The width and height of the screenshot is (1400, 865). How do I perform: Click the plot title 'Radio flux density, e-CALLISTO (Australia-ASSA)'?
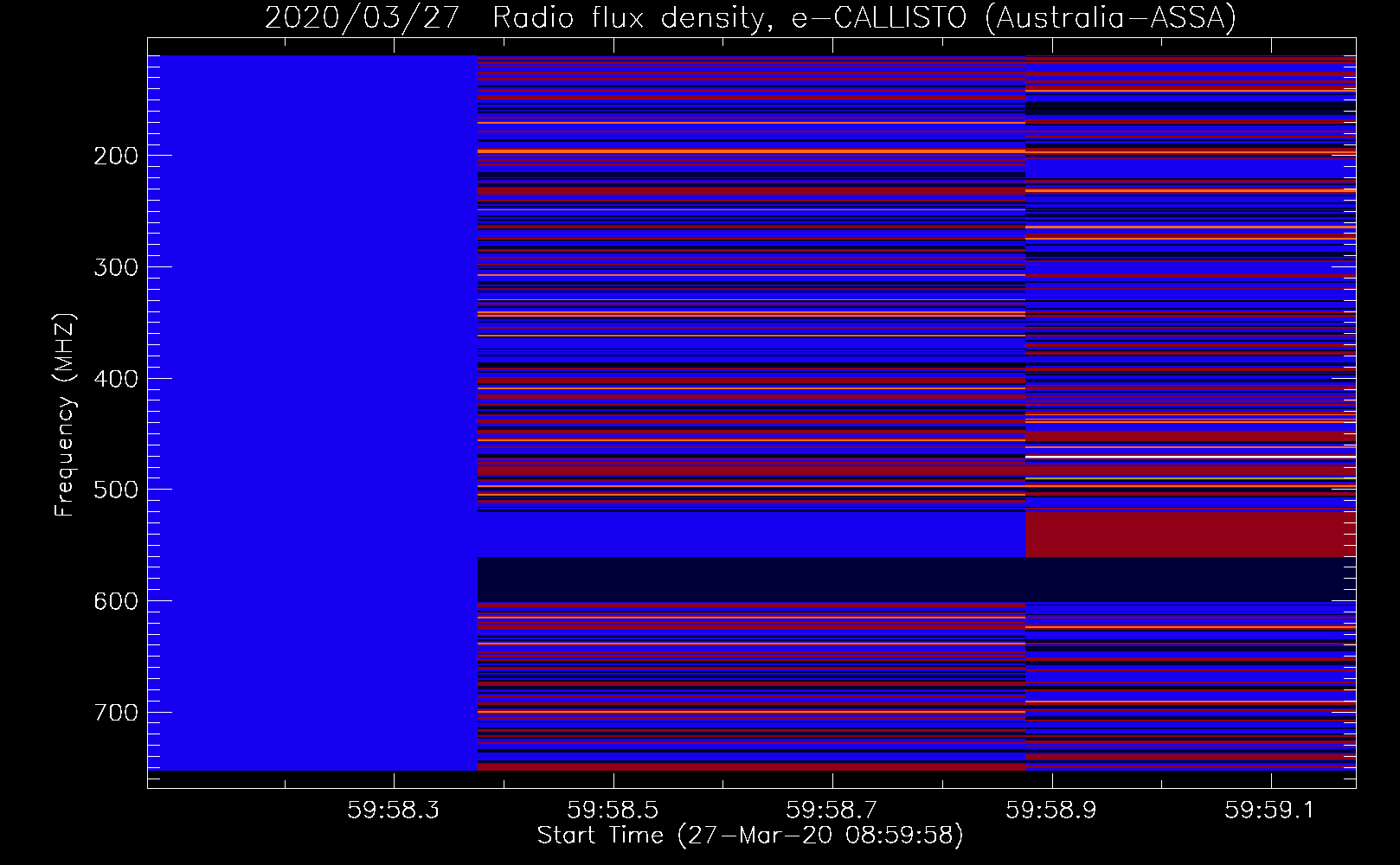(x=864, y=17)
